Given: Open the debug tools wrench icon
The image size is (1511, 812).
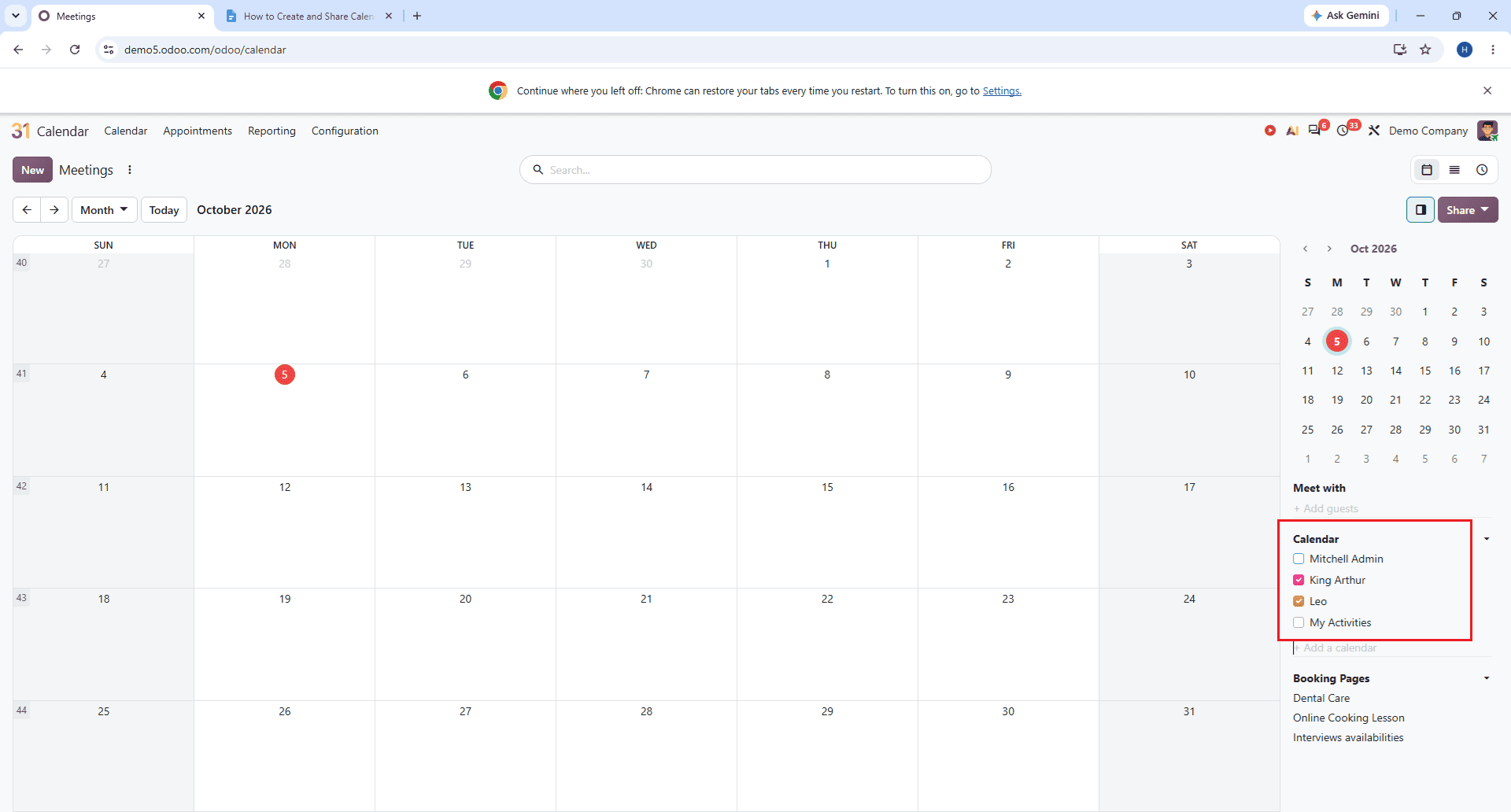Looking at the screenshot, I should 1374,131.
